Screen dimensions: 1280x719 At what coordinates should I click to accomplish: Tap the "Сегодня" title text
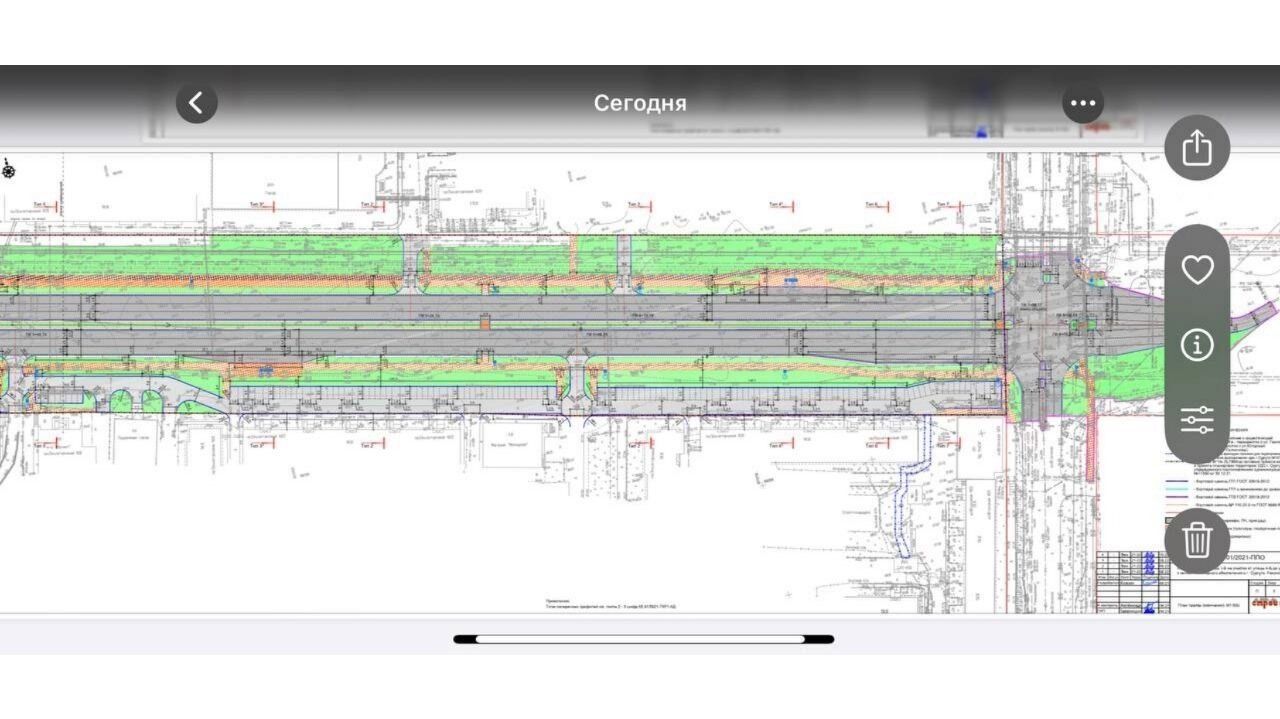(640, 103)
